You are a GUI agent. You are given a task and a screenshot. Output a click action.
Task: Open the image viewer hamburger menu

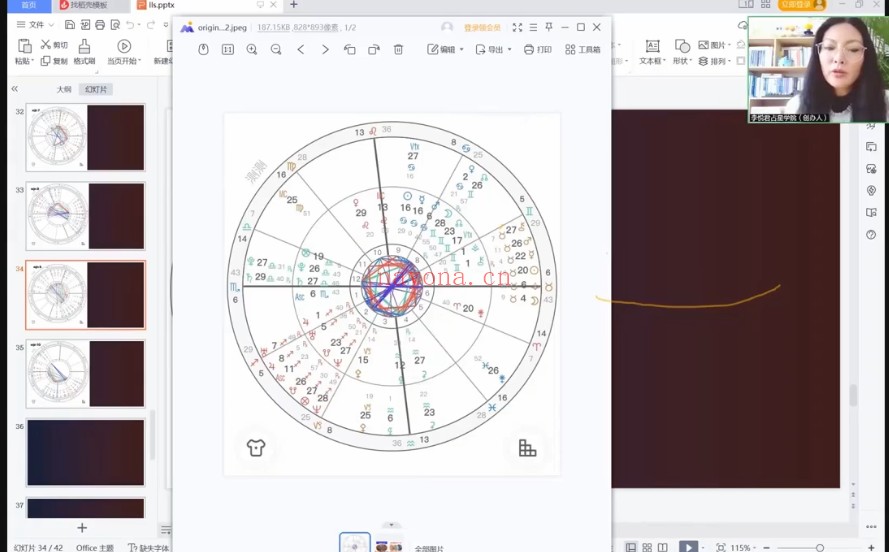tap(533, 27)
